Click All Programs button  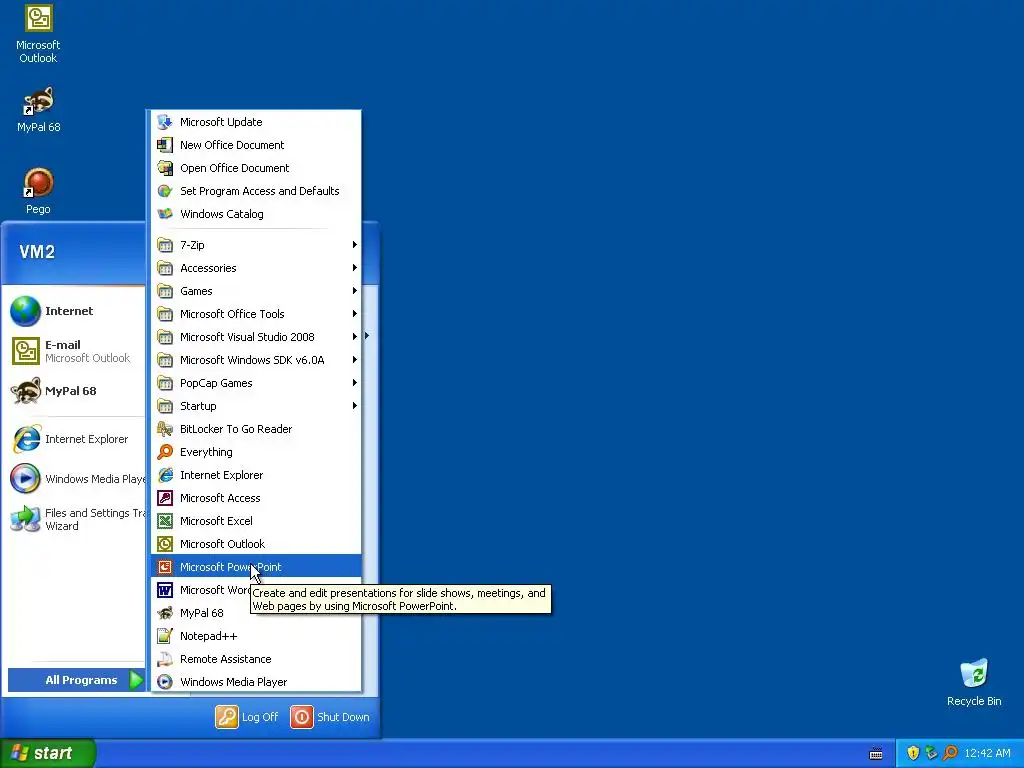pyautogui.click(x=77, y=680)
